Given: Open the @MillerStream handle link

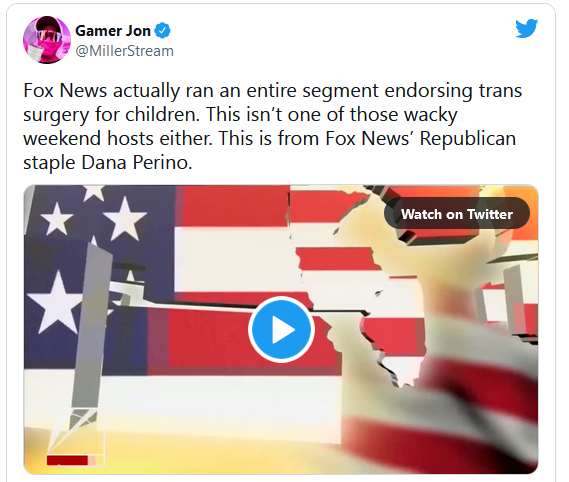Looking at the screenshot, I should pyautogui.click(x=124, y=51).
